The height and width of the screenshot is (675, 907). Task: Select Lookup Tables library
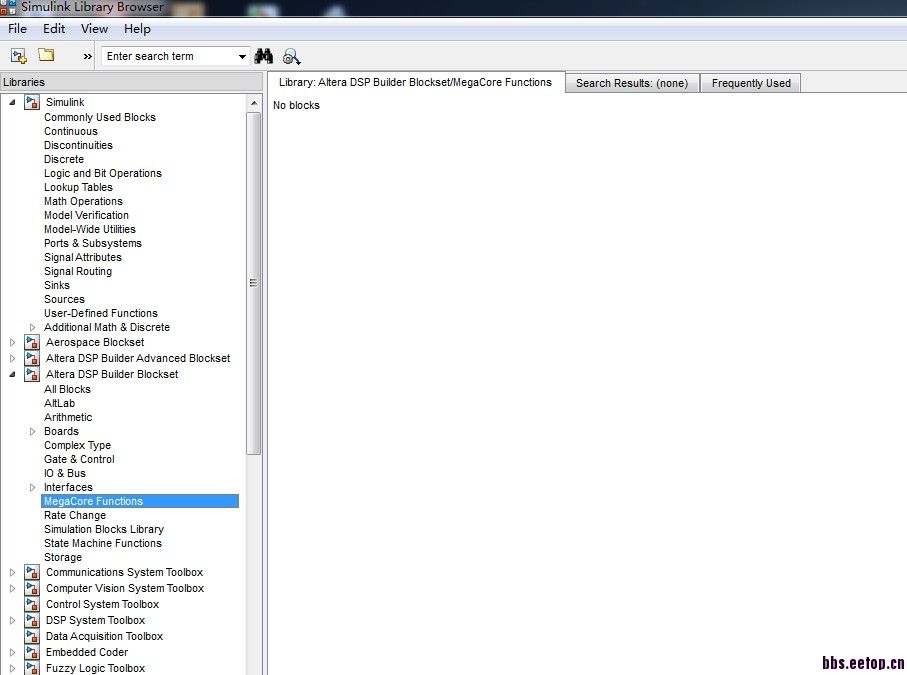point(78,187)
